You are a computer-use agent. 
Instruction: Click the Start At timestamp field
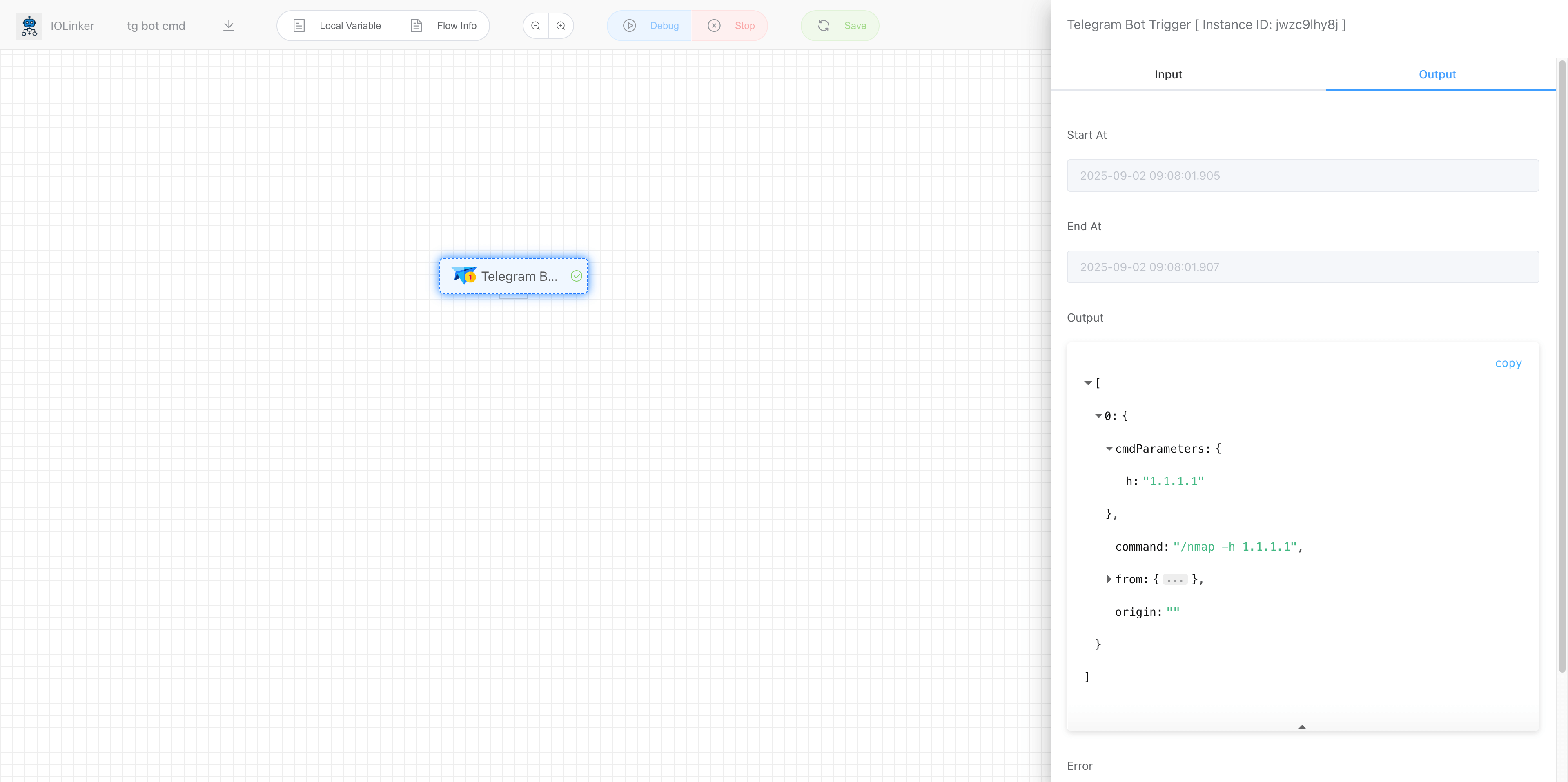[x=1303, y=175]
